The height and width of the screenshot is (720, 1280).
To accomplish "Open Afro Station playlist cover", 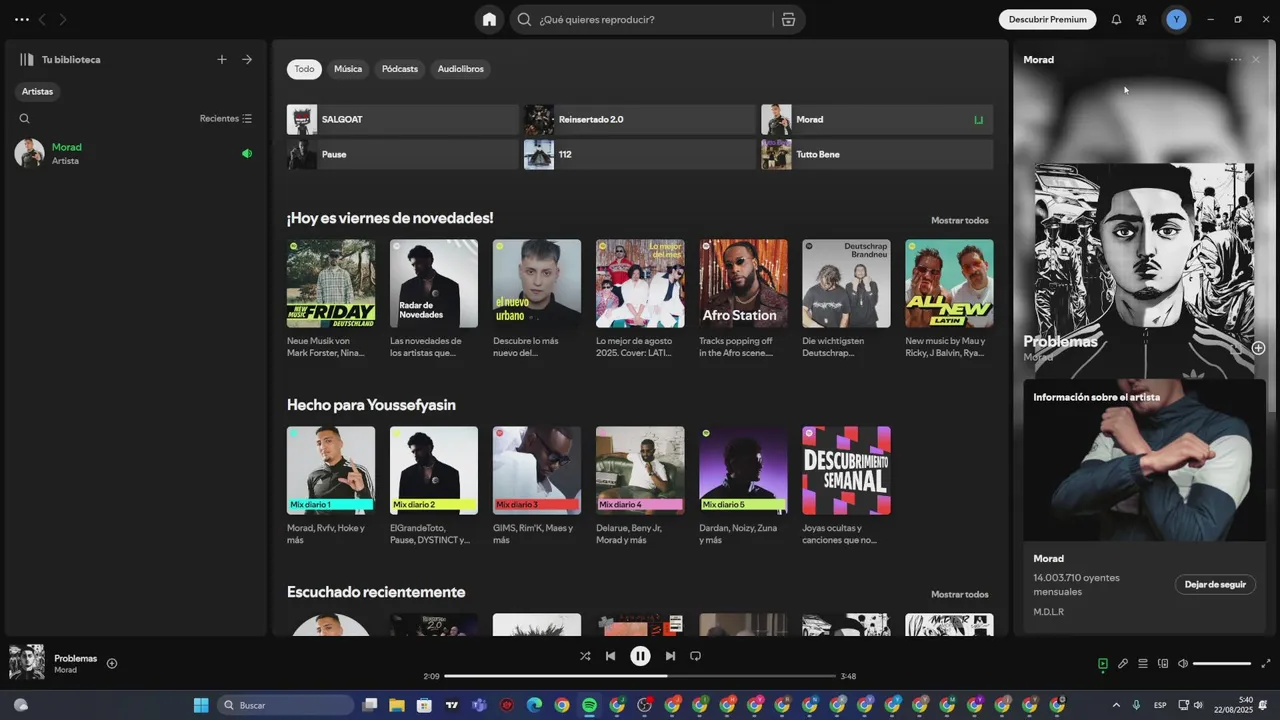I will [743, 283].
